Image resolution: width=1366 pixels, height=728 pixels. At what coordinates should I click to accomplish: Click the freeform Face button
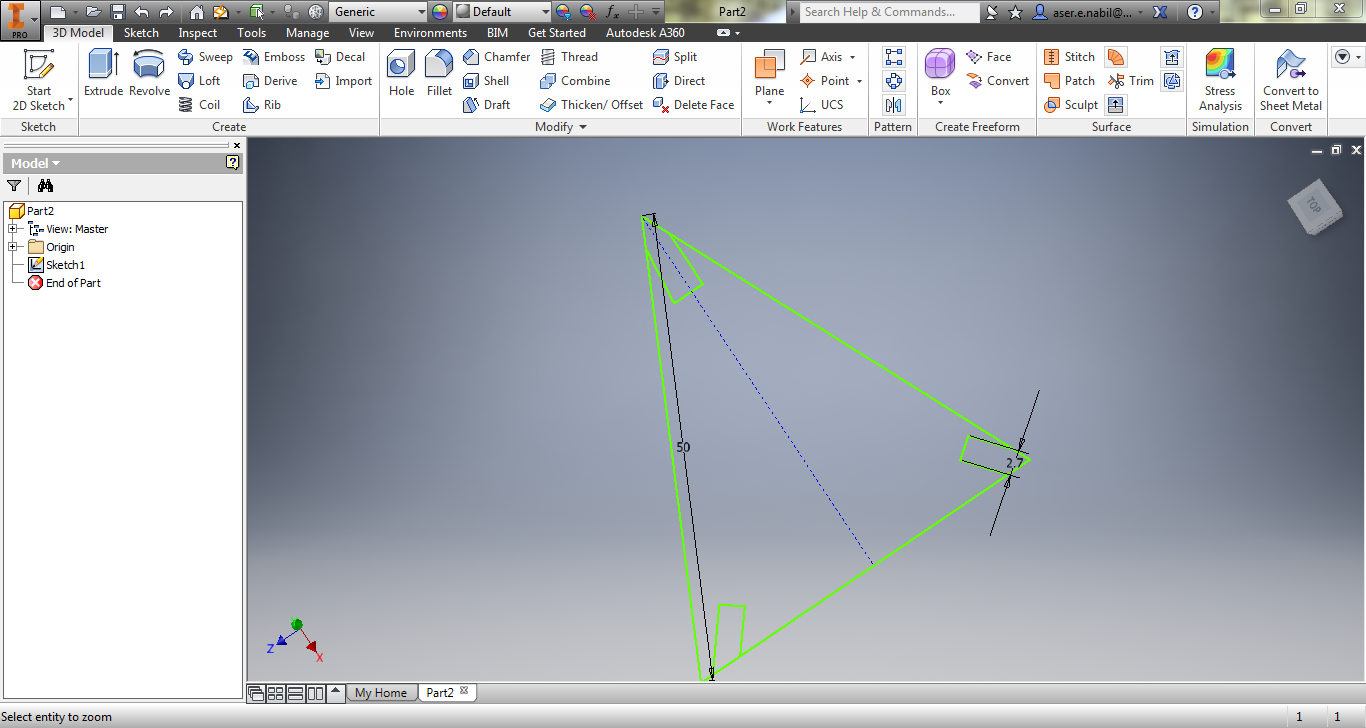click(x=989, y=57)
